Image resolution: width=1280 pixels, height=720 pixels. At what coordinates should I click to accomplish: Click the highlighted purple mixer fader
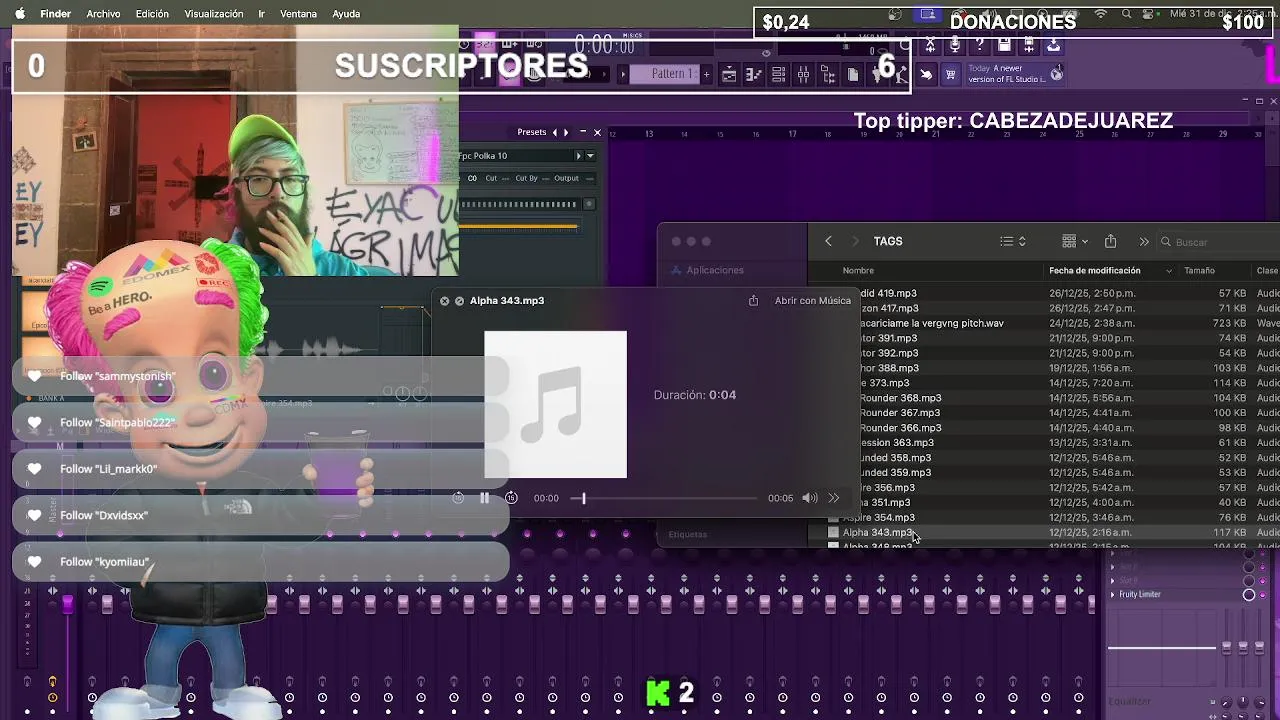(x=68, y=604)
